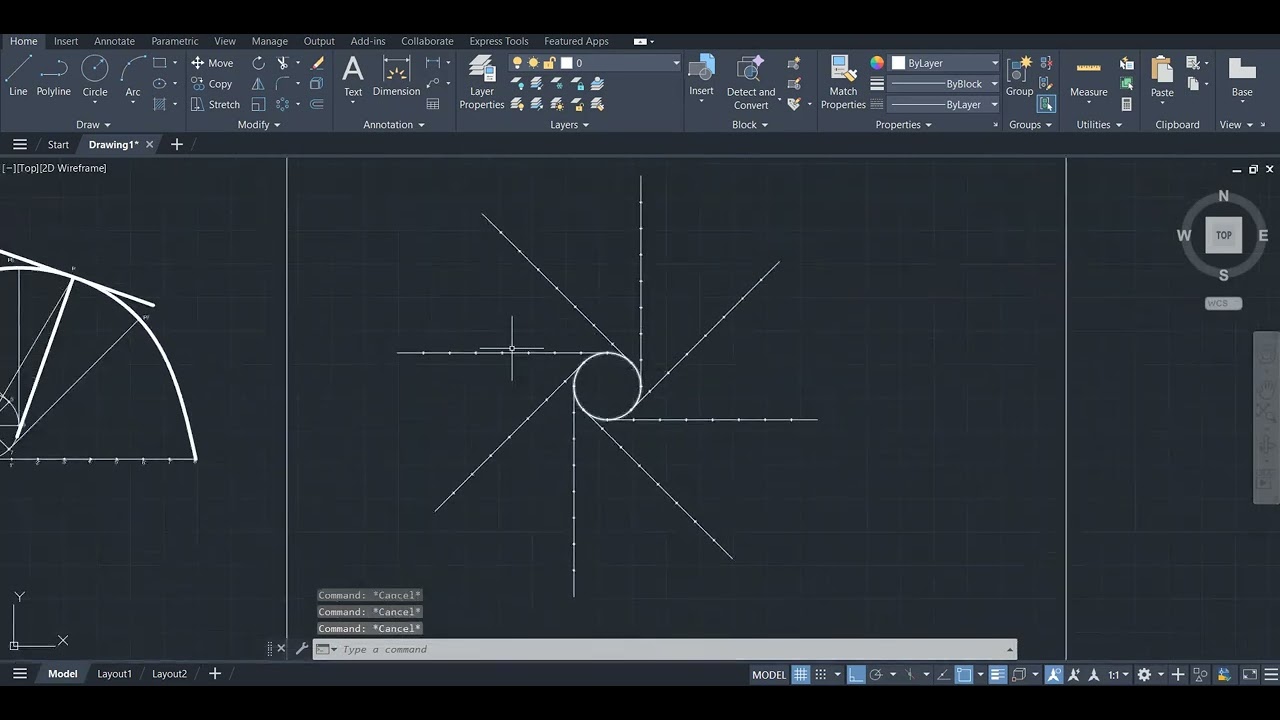Expand the Modify panel
The image size is (1280, 720).
pos(259,125)
